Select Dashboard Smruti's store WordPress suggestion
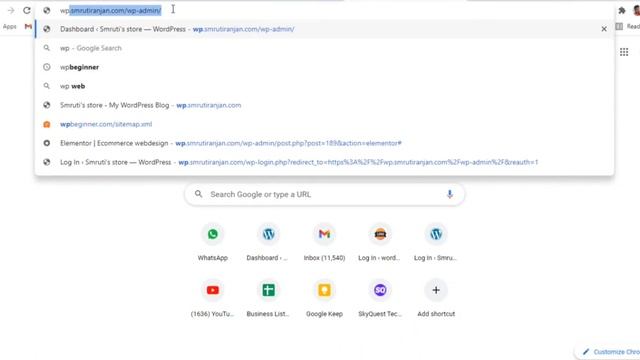 [324, 29]
